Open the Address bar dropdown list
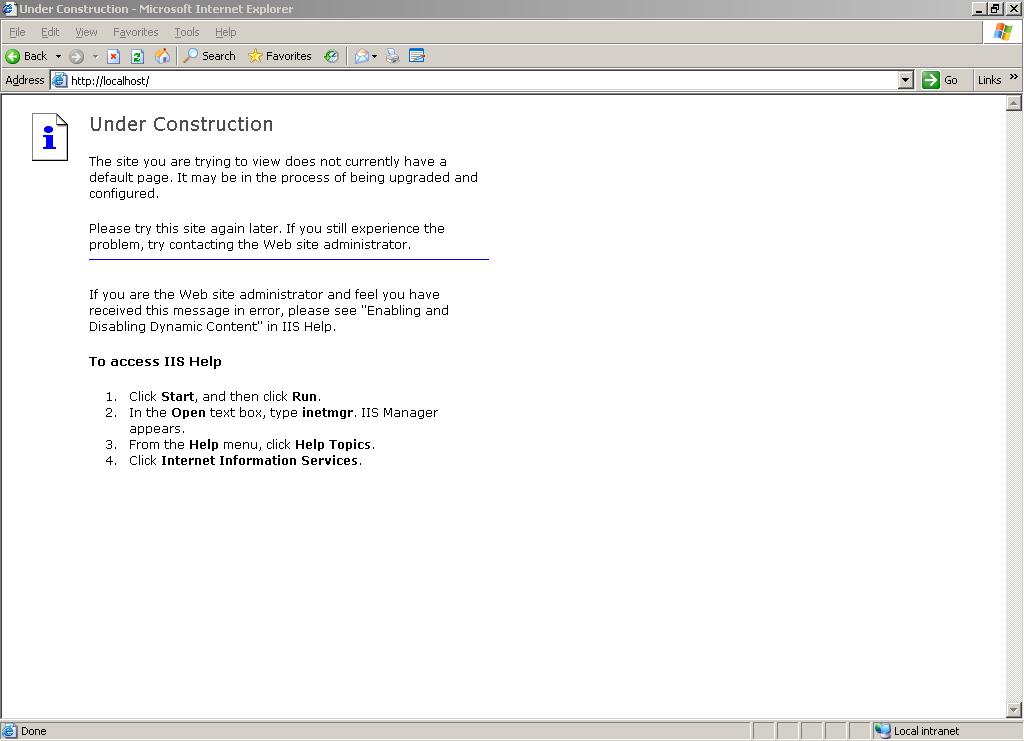 [905, 80]
